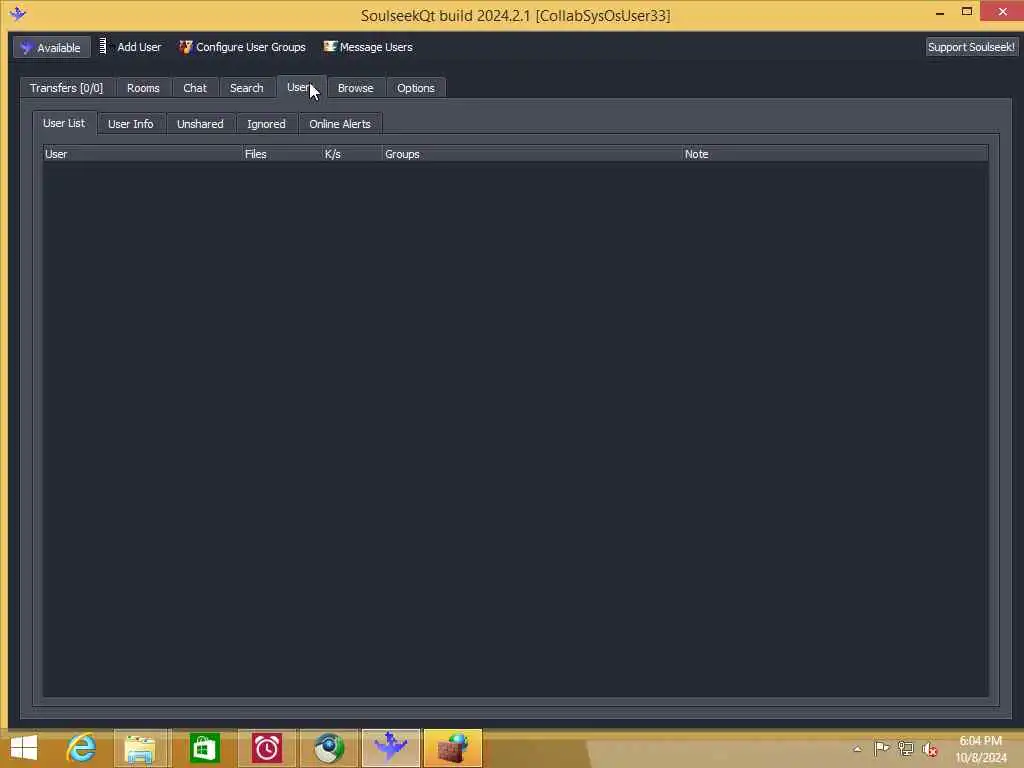Click the Support Soulseek! button
Screen dimensions: 1024x768
[971, 47]
